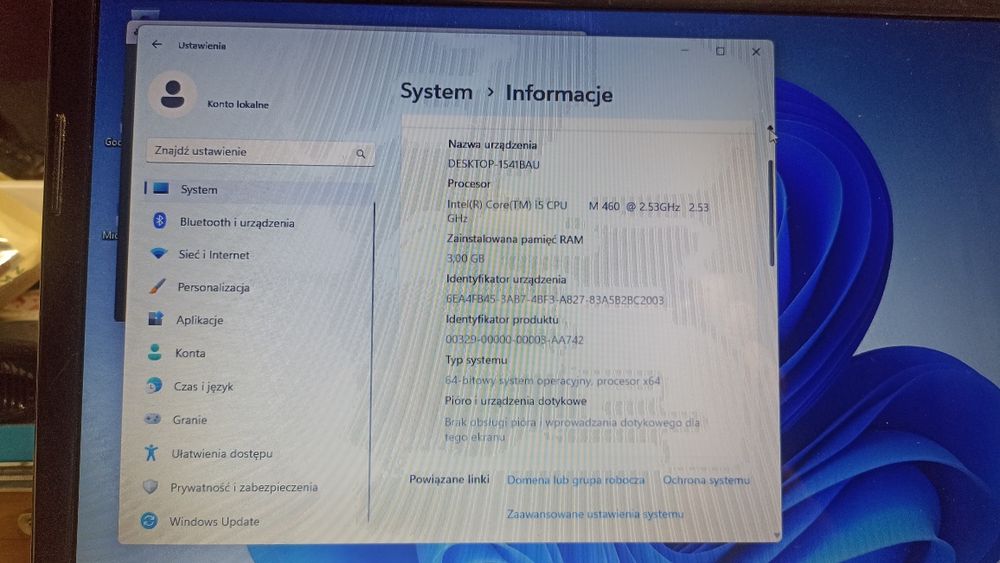
Task: Maximize the Ustawienia window
Action: click(x=720, y=51)
